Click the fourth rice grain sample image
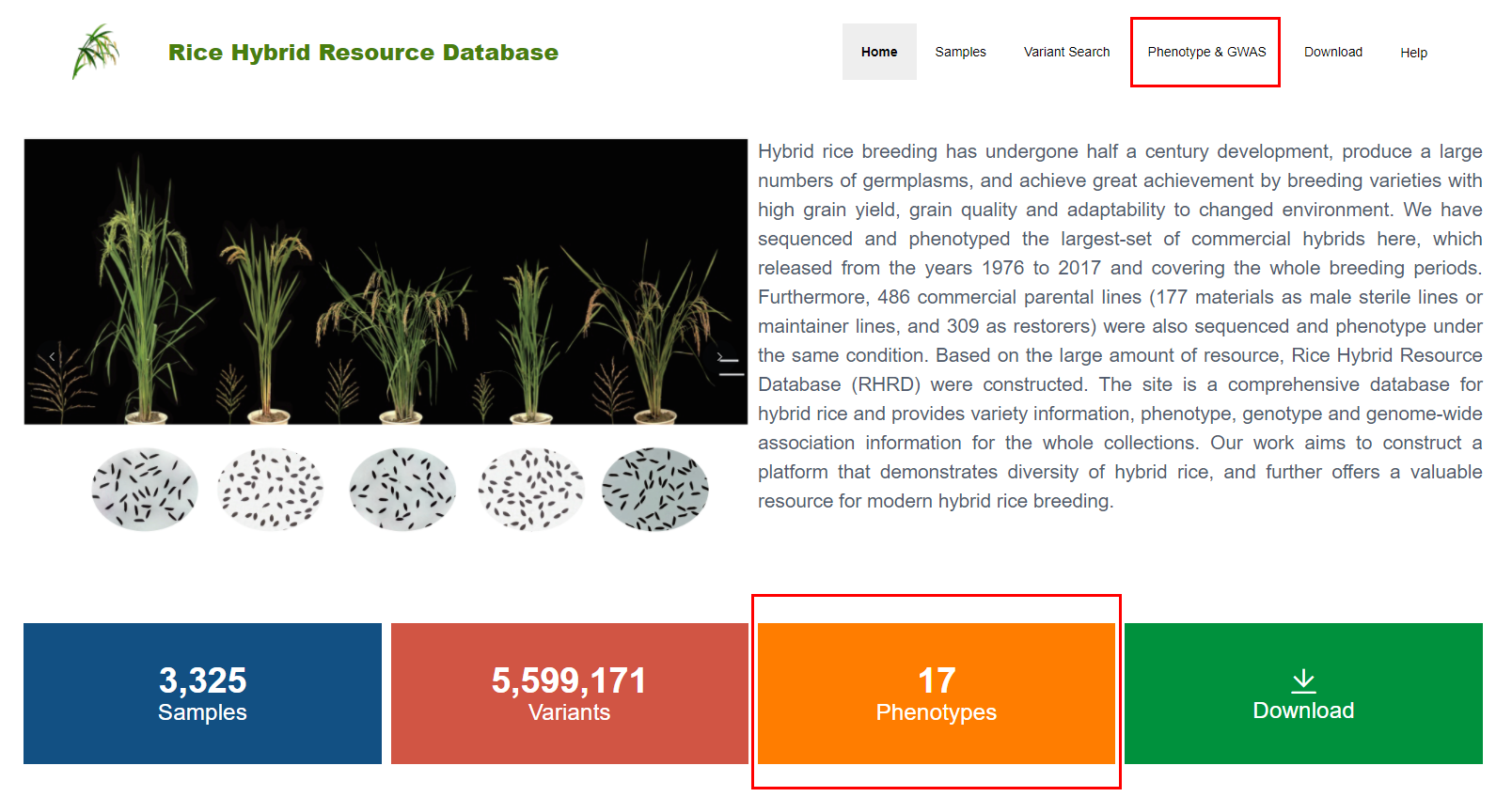 click(x=531, y=490)
